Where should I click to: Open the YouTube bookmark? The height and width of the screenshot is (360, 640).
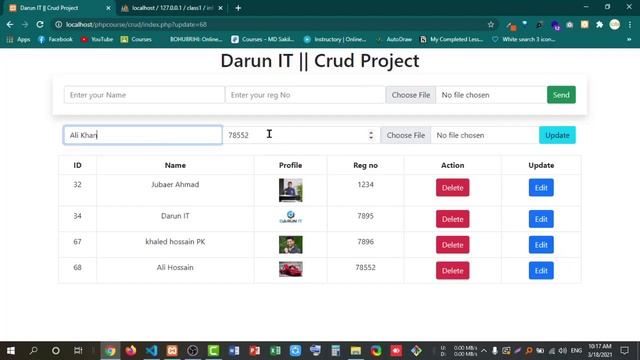pos(97,39)
